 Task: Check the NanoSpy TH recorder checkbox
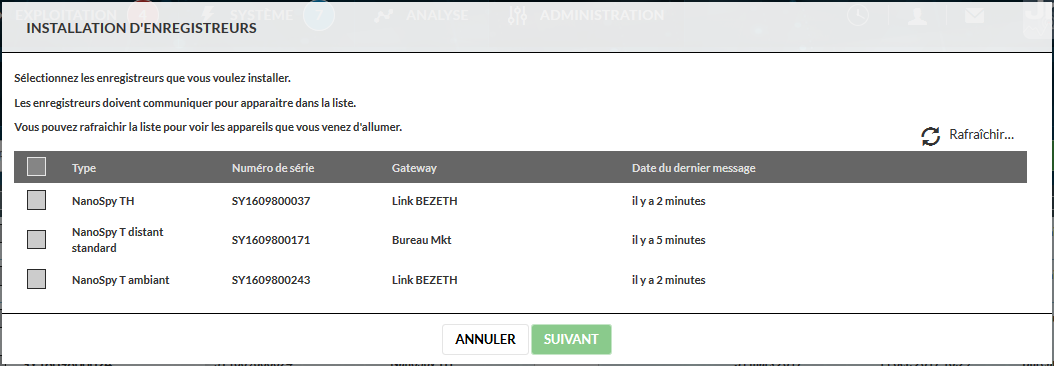point(36,200)
